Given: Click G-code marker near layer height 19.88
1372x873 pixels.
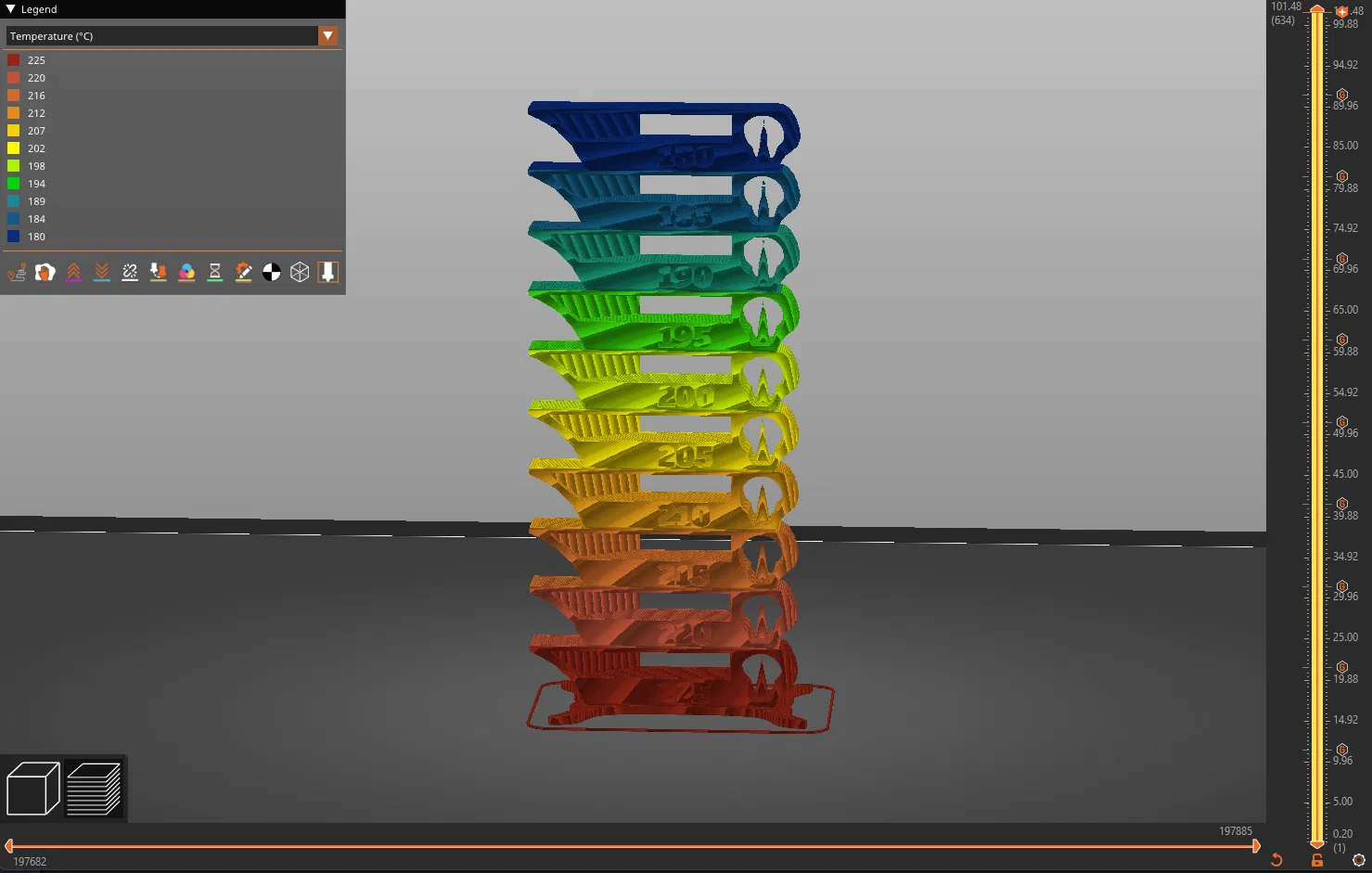Looking at the screenshot, I should pos(1342,667).
